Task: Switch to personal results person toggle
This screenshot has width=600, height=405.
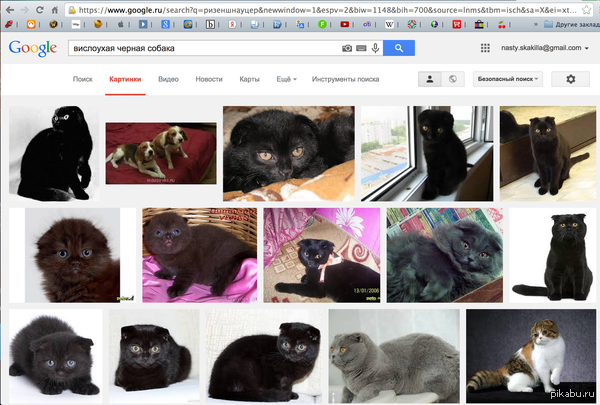Action: (430, 78)
